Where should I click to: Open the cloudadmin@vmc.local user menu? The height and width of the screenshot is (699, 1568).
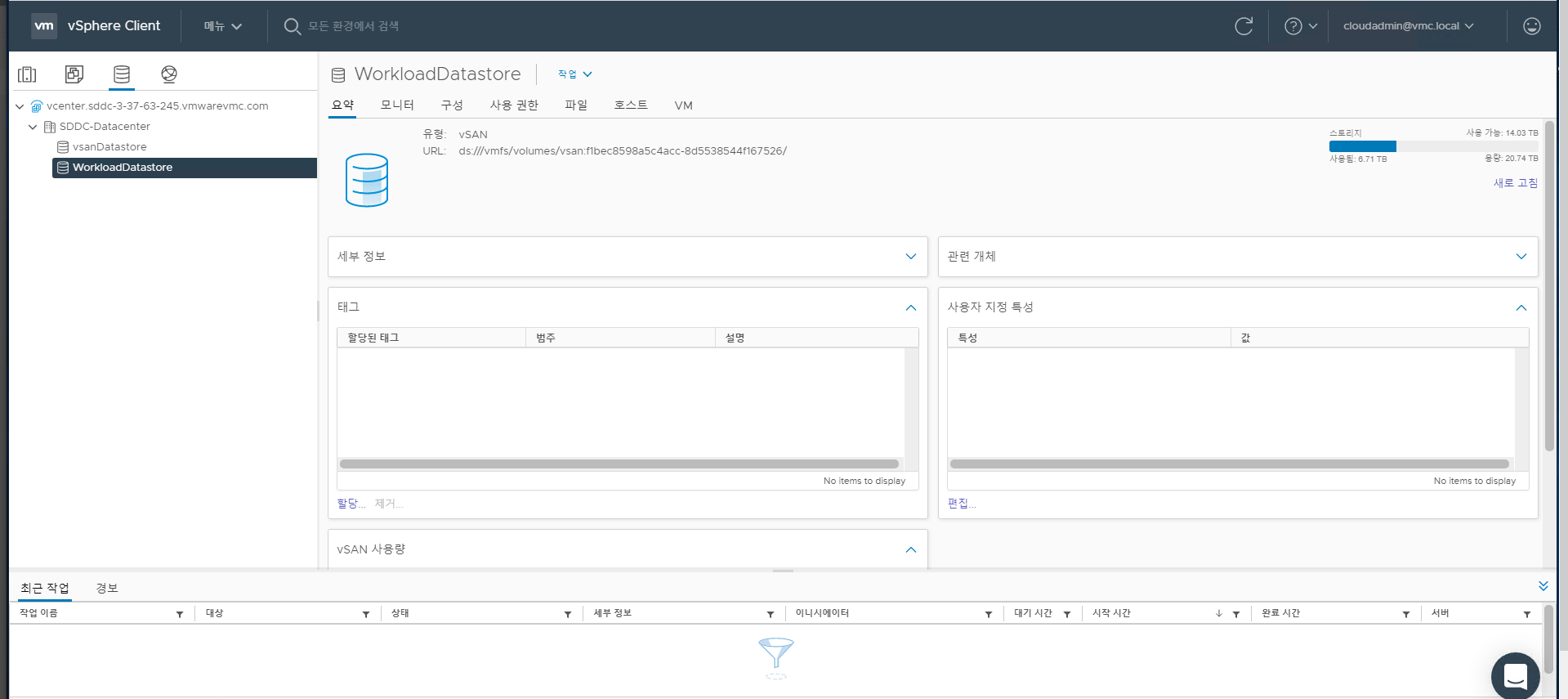(1409, 26)
